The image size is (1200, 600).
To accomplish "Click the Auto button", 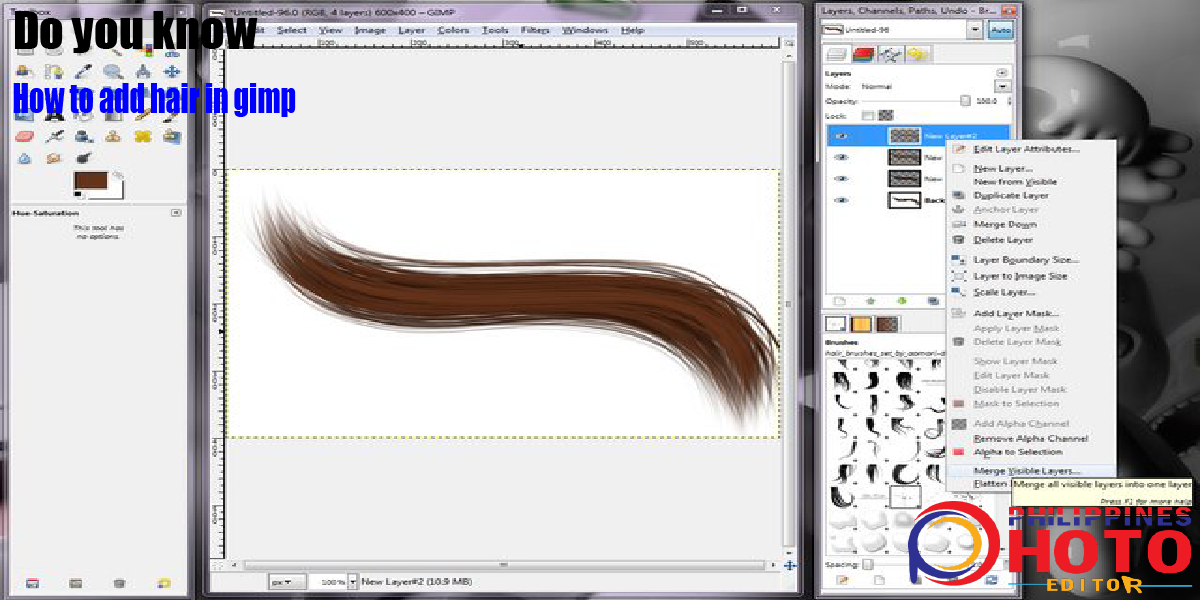I will 999,30.
